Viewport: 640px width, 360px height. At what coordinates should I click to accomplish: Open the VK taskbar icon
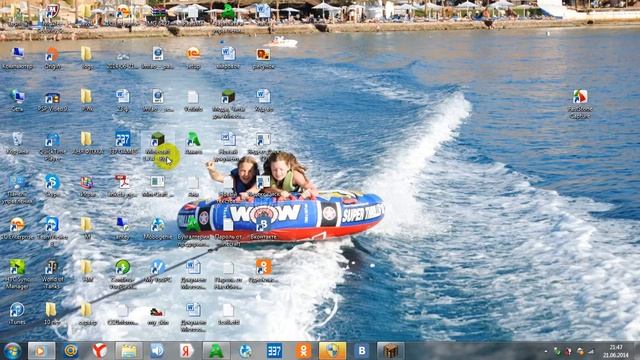click(362, 351)
